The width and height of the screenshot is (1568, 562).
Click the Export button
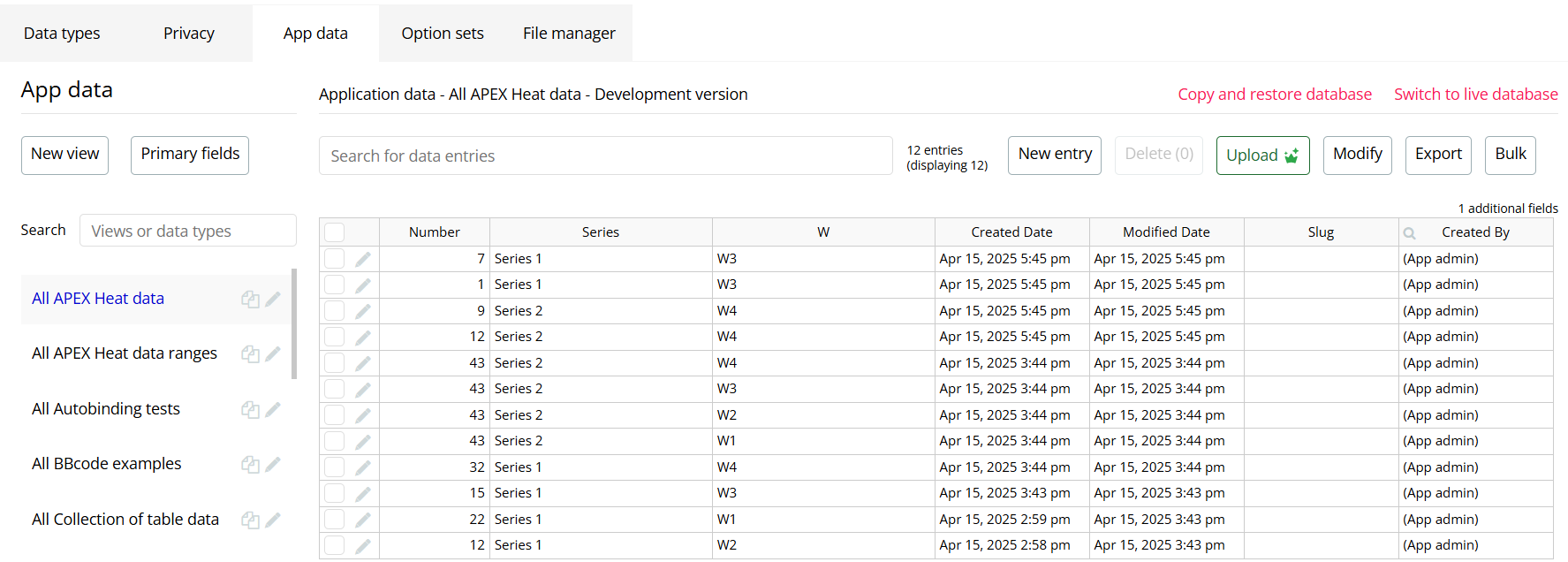tap(1438, 155)
